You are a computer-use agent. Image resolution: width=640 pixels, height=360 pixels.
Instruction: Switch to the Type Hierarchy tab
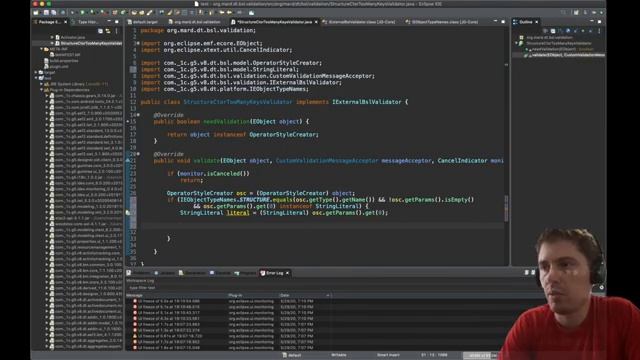pyautogui.click(x=87, y=22)
